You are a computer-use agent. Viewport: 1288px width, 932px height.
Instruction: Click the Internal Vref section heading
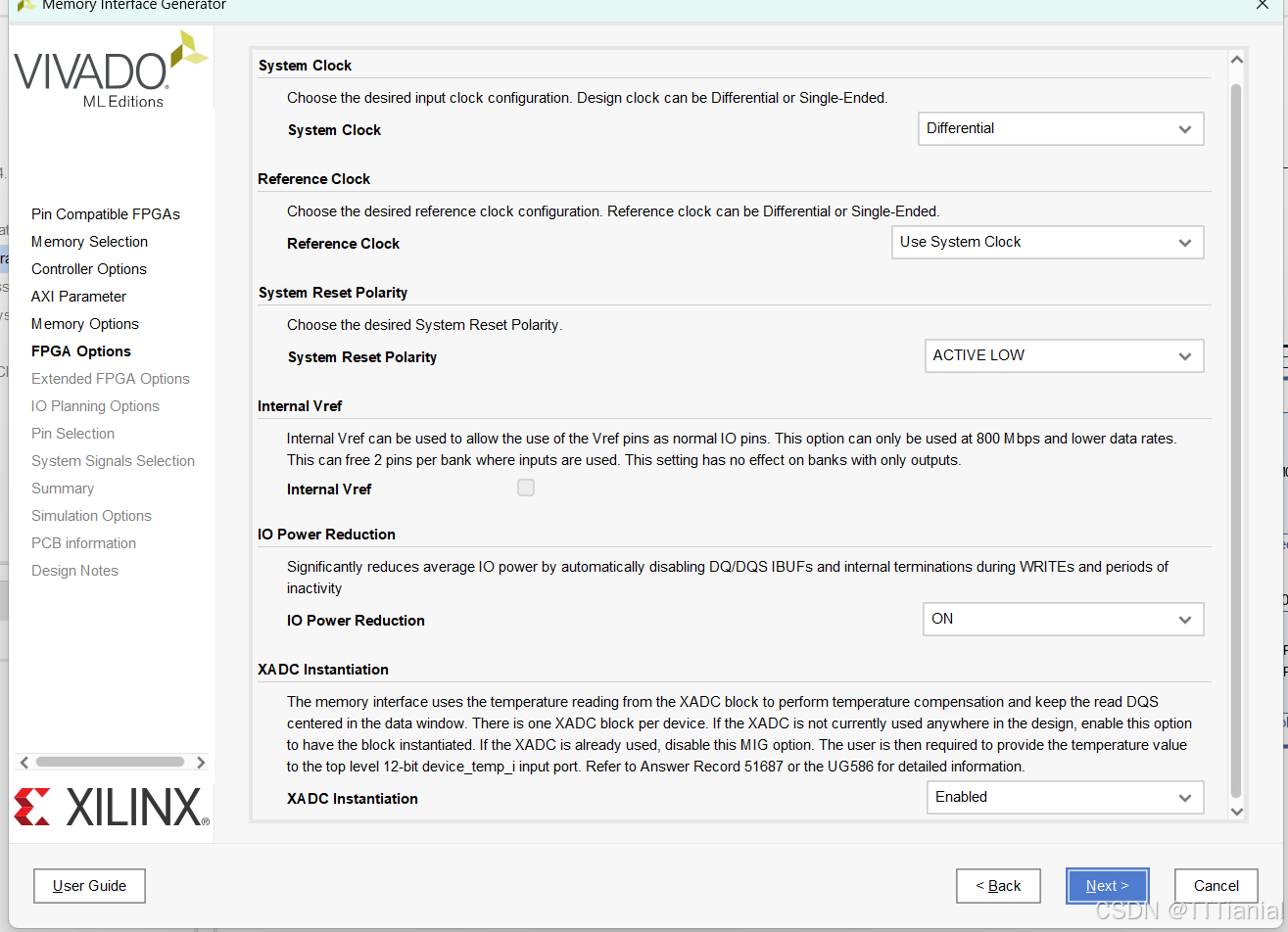(300, 406)
